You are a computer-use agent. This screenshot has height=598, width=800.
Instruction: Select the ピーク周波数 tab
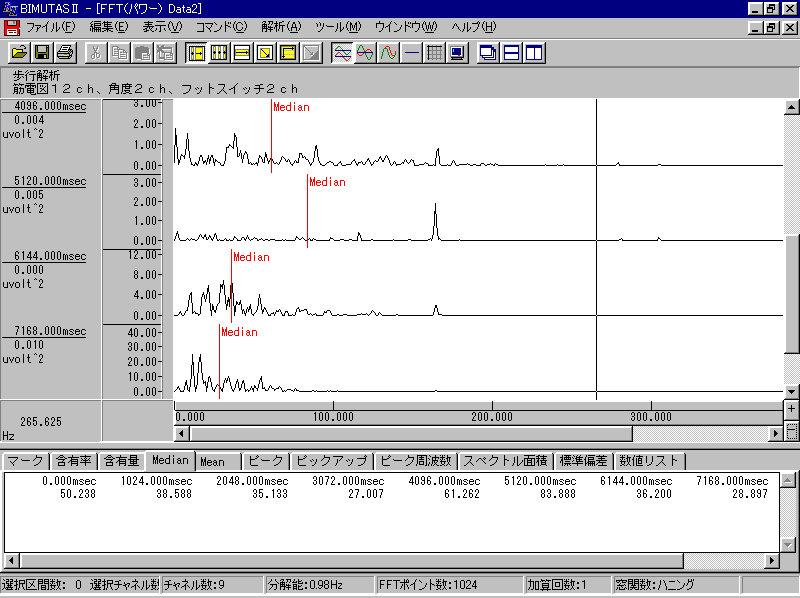[x=416, y=461]
